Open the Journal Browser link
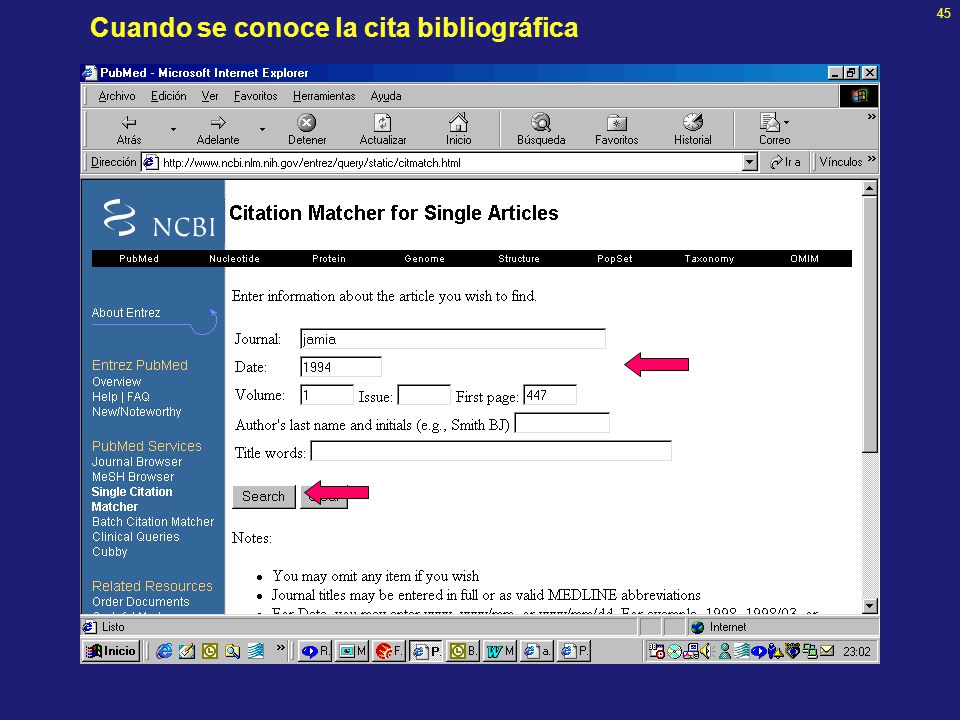The image size is (960, 720). [x=137, y=462]
